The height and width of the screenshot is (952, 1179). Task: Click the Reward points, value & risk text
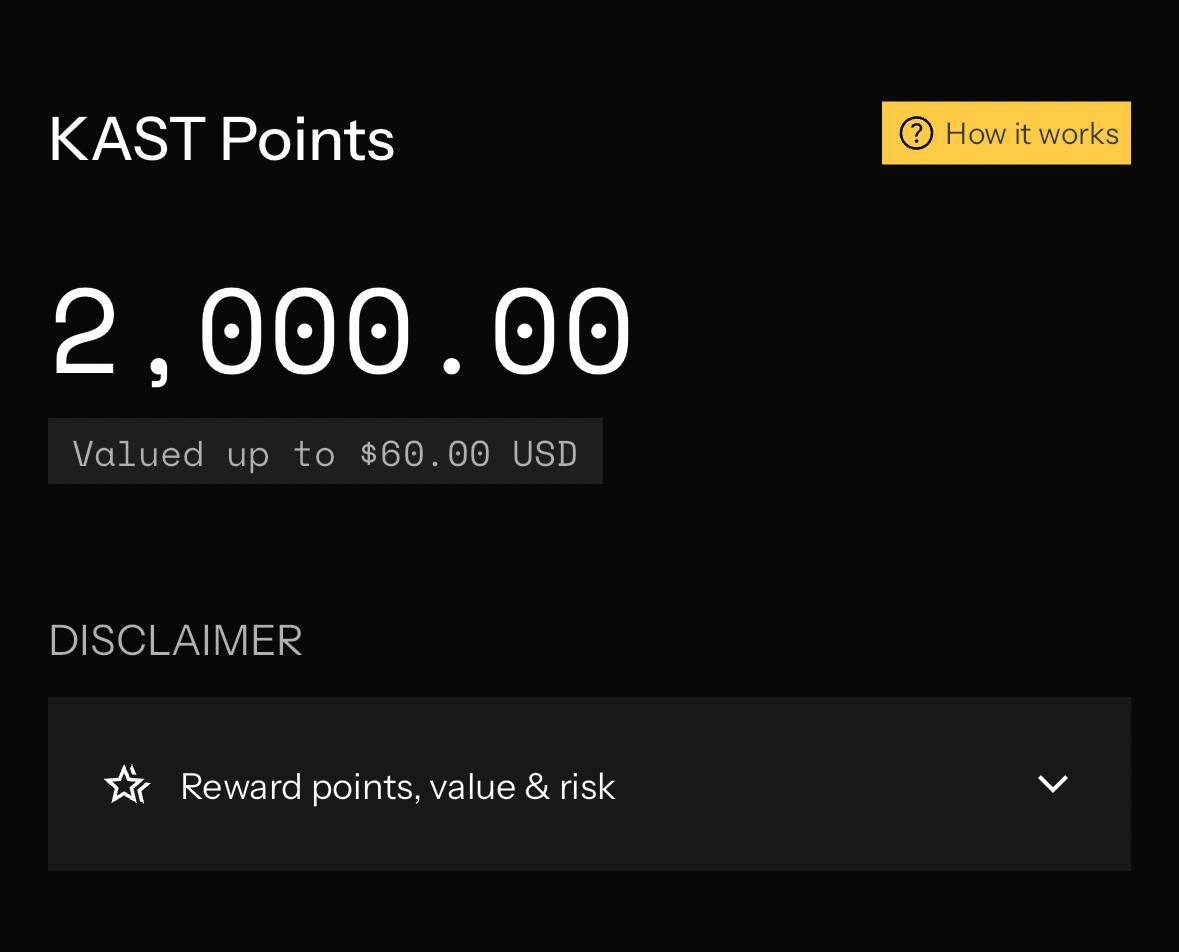[396, 786]
